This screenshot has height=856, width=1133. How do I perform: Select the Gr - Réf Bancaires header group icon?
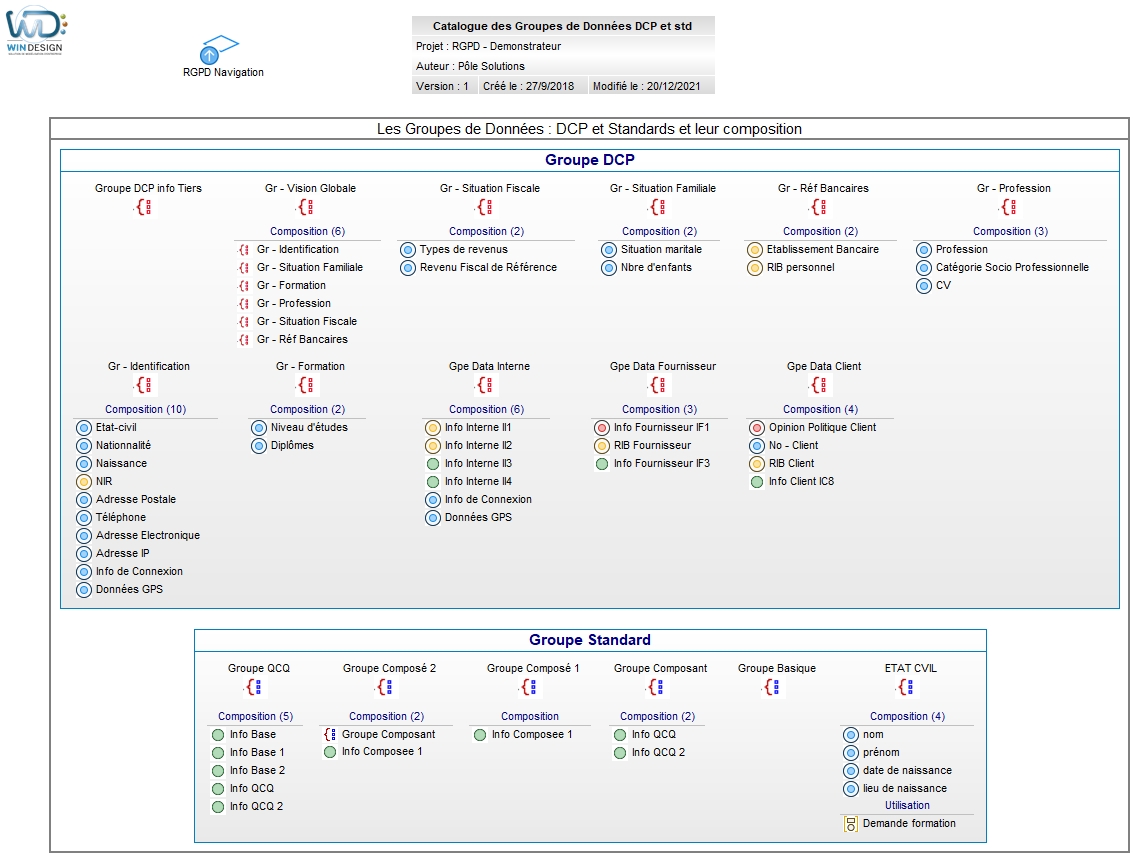pyautogui.click(x=819, y=207)
